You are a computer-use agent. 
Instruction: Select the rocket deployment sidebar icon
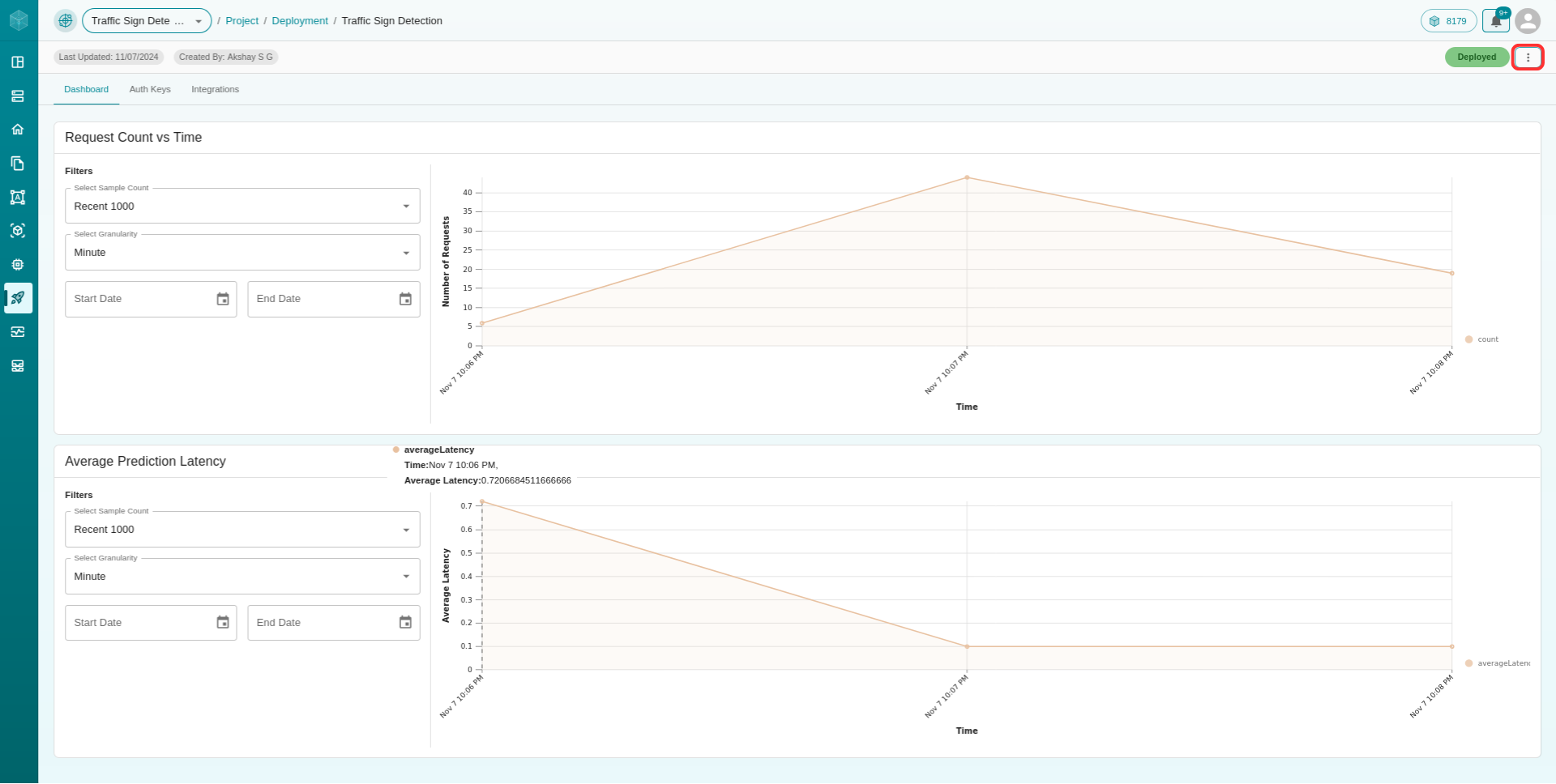coord(18,298)
